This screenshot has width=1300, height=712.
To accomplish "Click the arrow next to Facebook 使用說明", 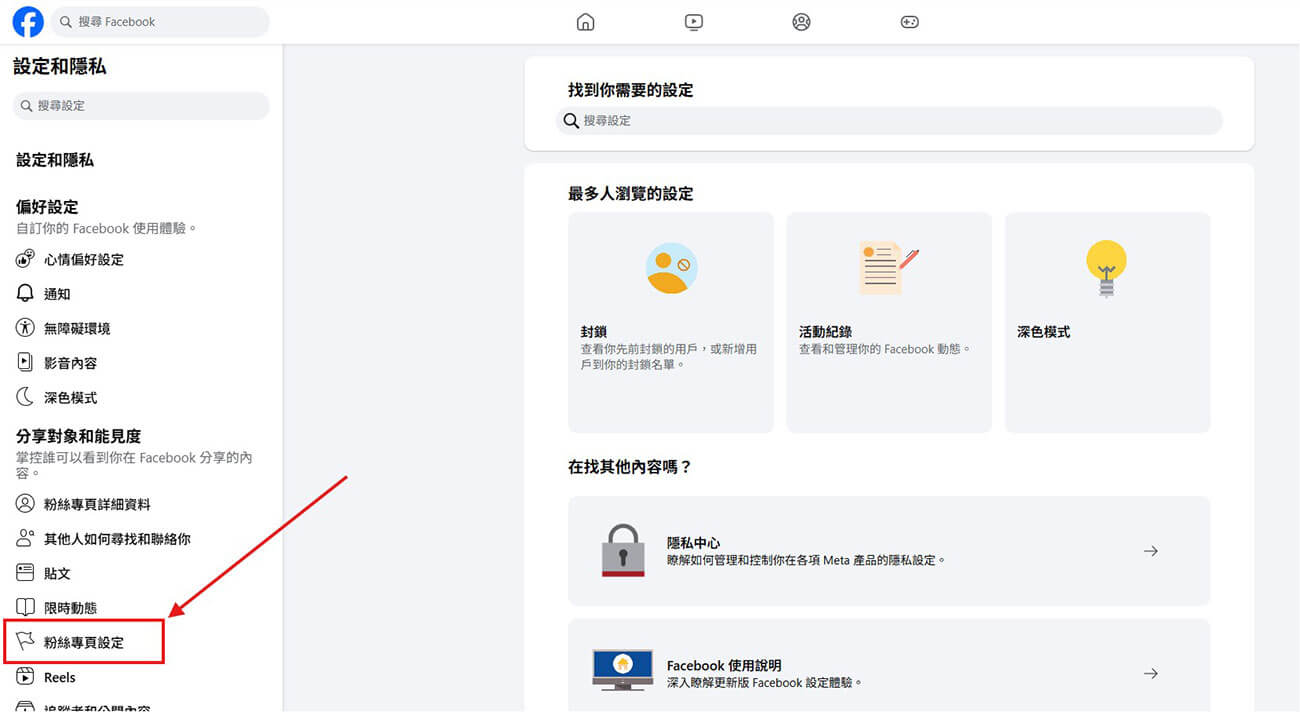I will click(x=1151, y=673).
